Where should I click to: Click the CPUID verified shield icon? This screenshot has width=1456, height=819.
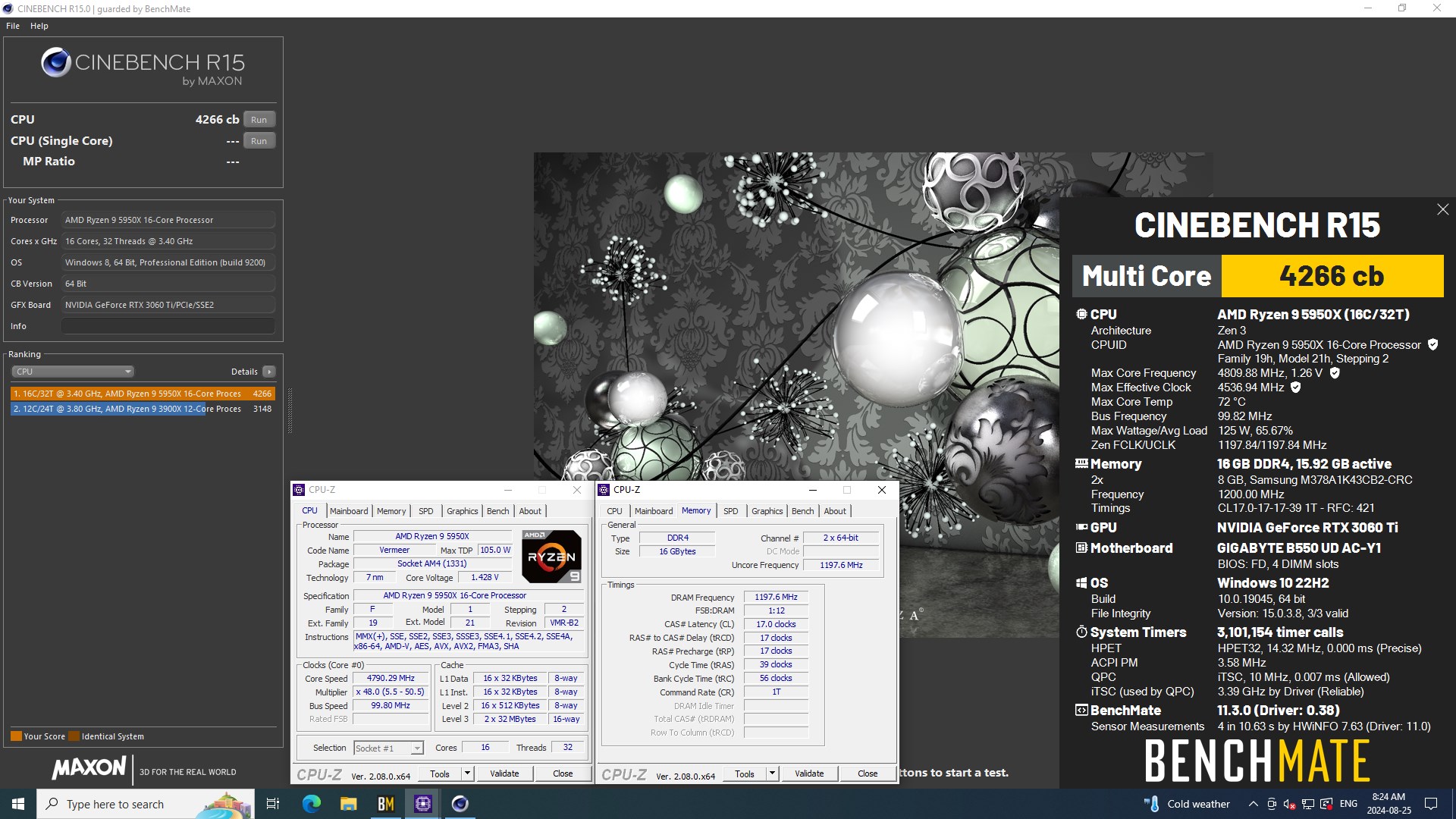[x=1432, y=344]
